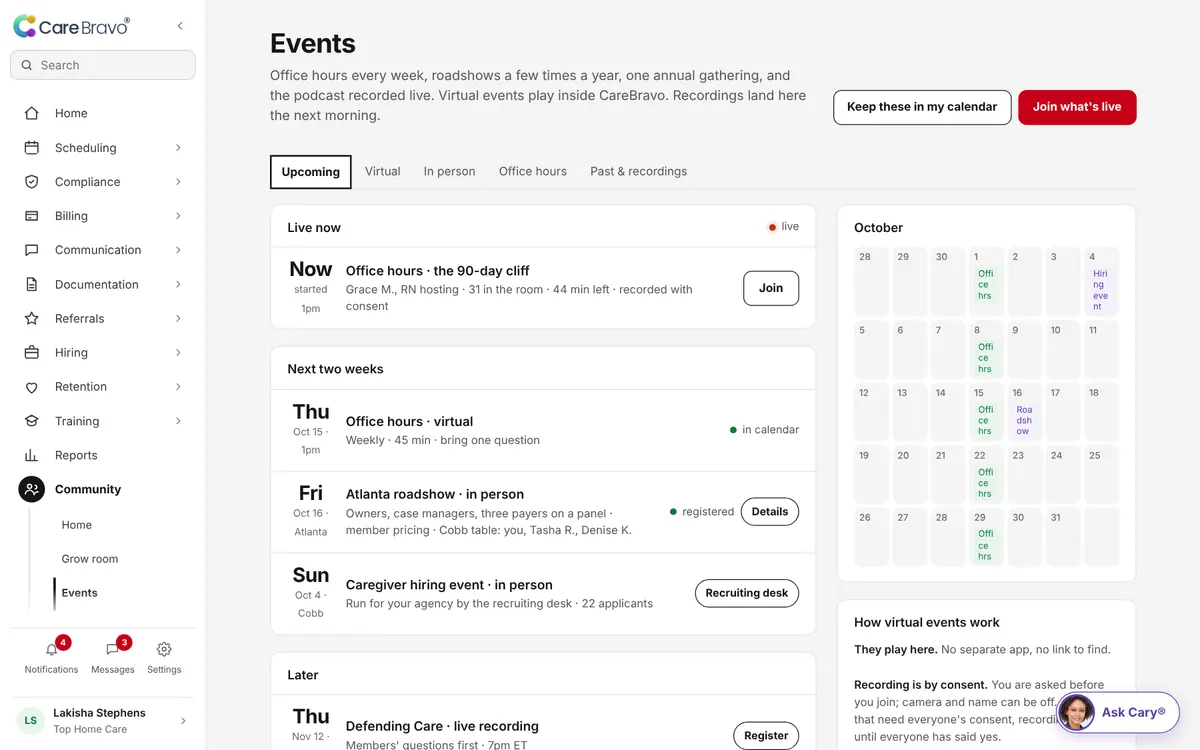Viewport: 1200px width, 750px height.
Task: Click the CareBravo logo
Action: [71, 27]
